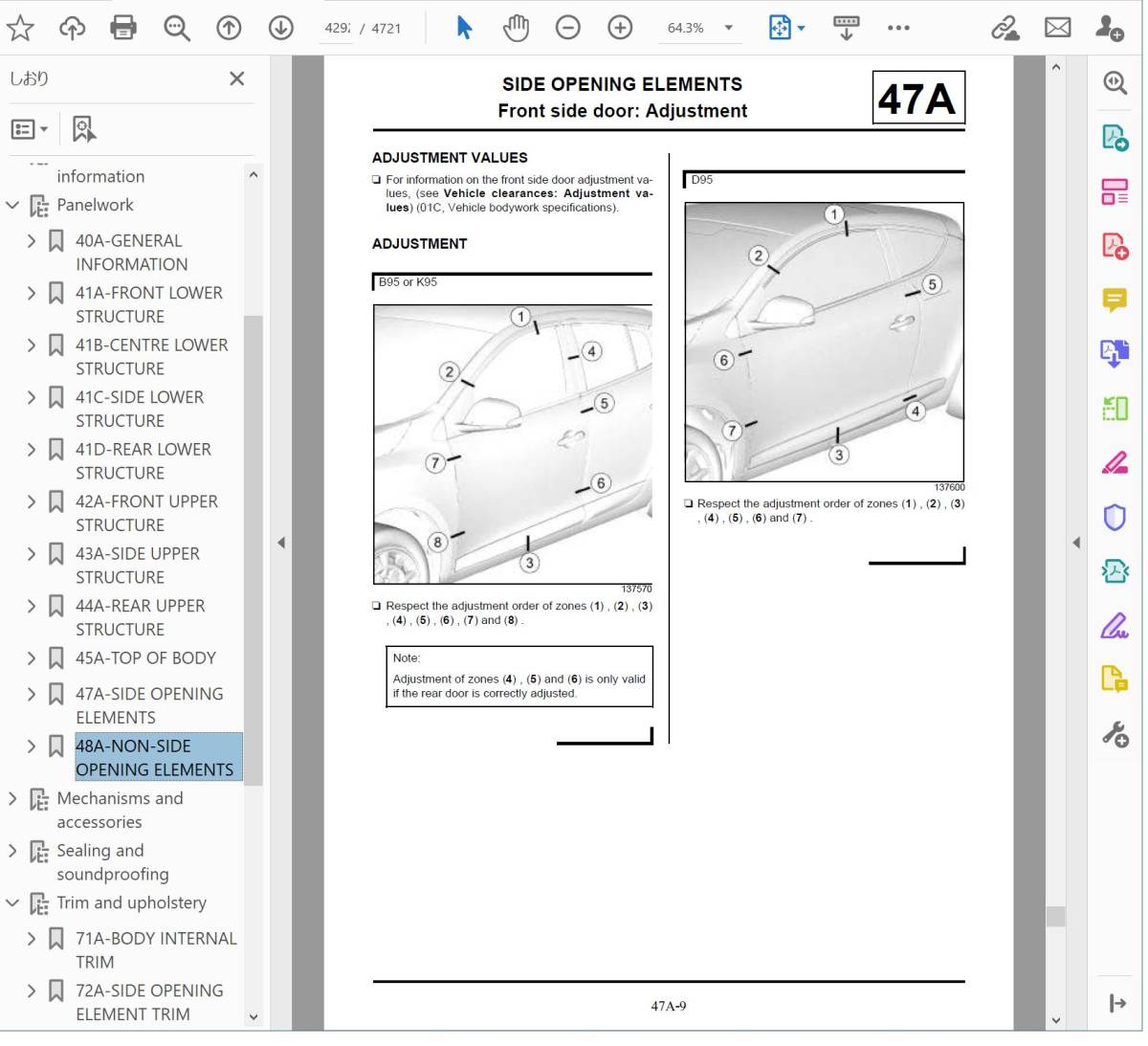This screenshot has height=1046, width=1148.
Task: Open the Protect shield tool
Action: [x=1115, y=518]
